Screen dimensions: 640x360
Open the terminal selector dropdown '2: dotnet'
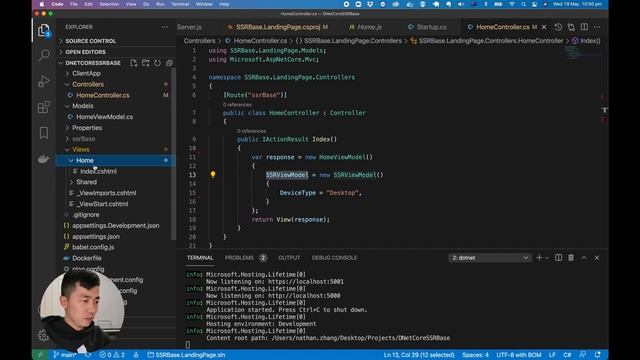[x=489, y=258]
